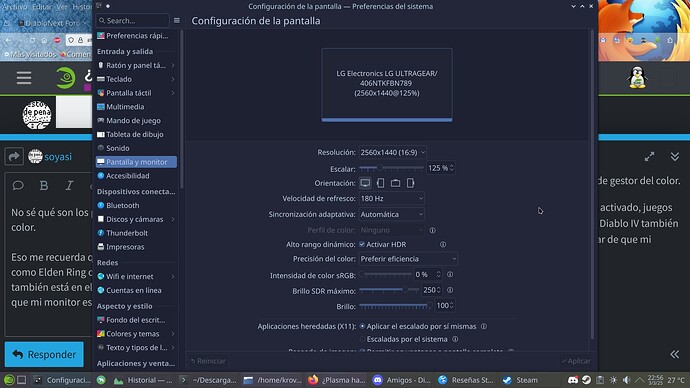Select rotate-left portrait orientation icon

click(381, 183)
